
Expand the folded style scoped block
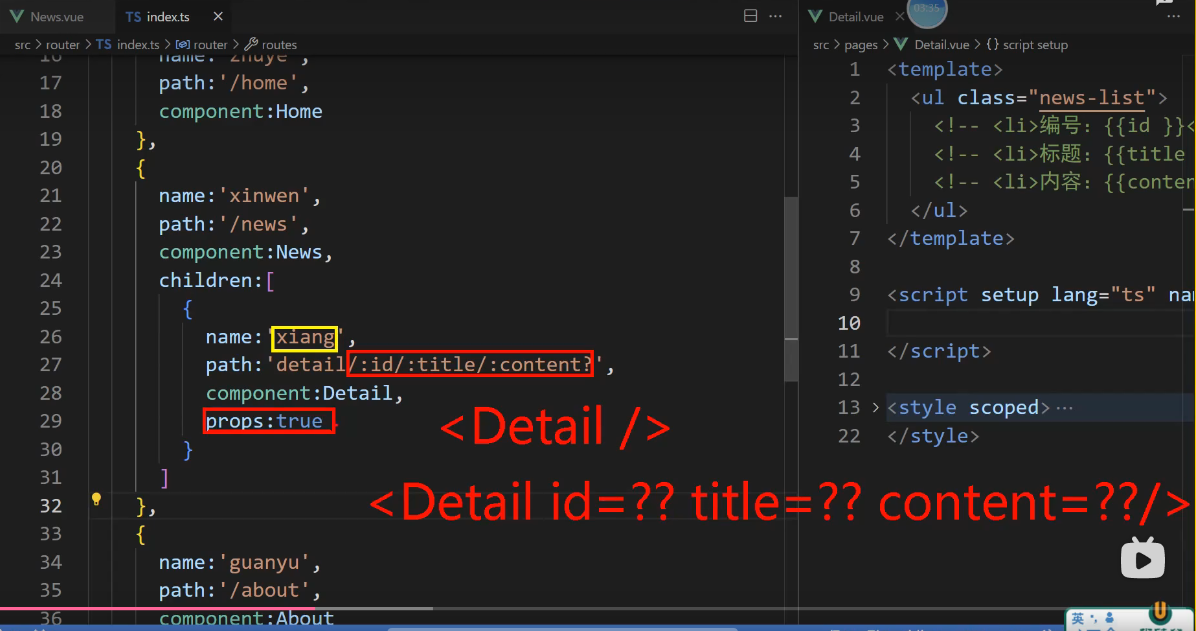click(876, 407)
